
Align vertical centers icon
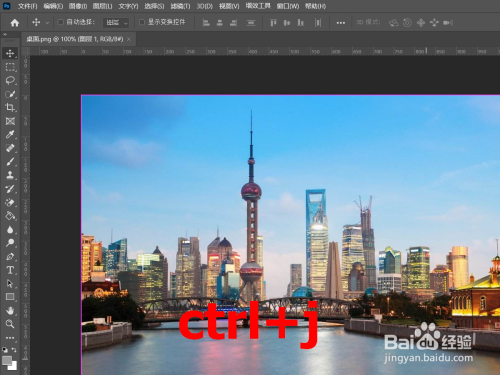(287, 23)
